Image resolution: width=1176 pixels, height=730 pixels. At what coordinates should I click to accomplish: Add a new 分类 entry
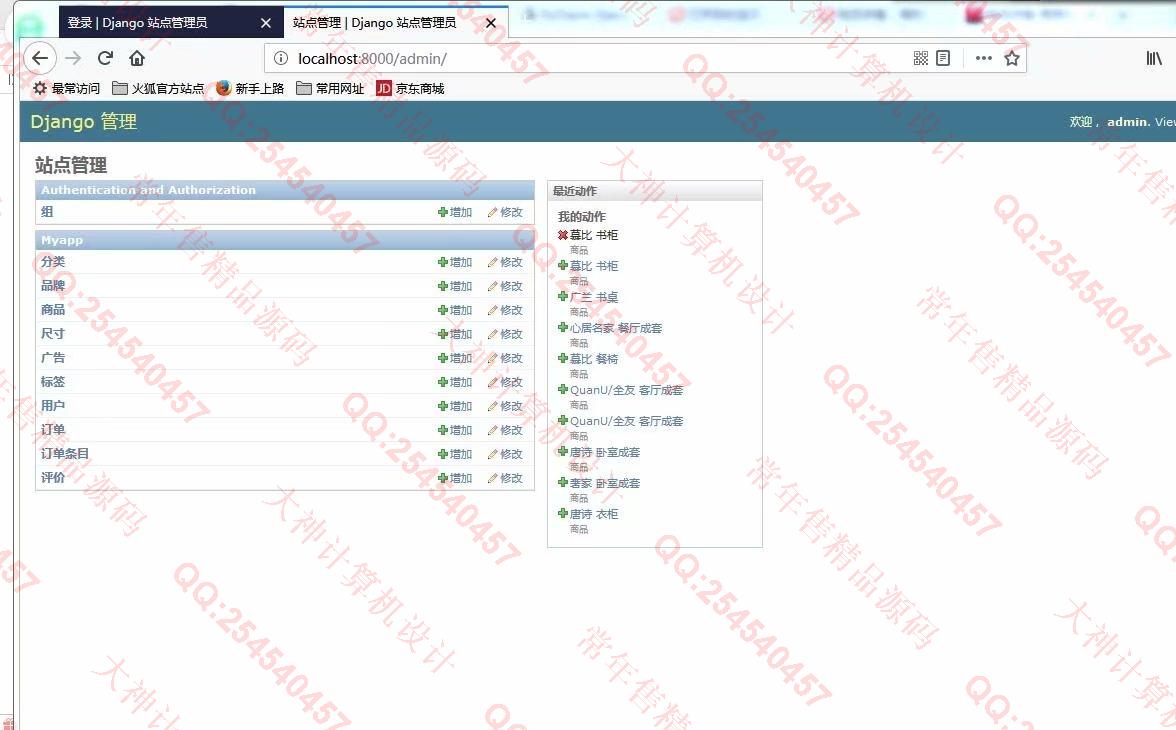click(x=454, y=262)
